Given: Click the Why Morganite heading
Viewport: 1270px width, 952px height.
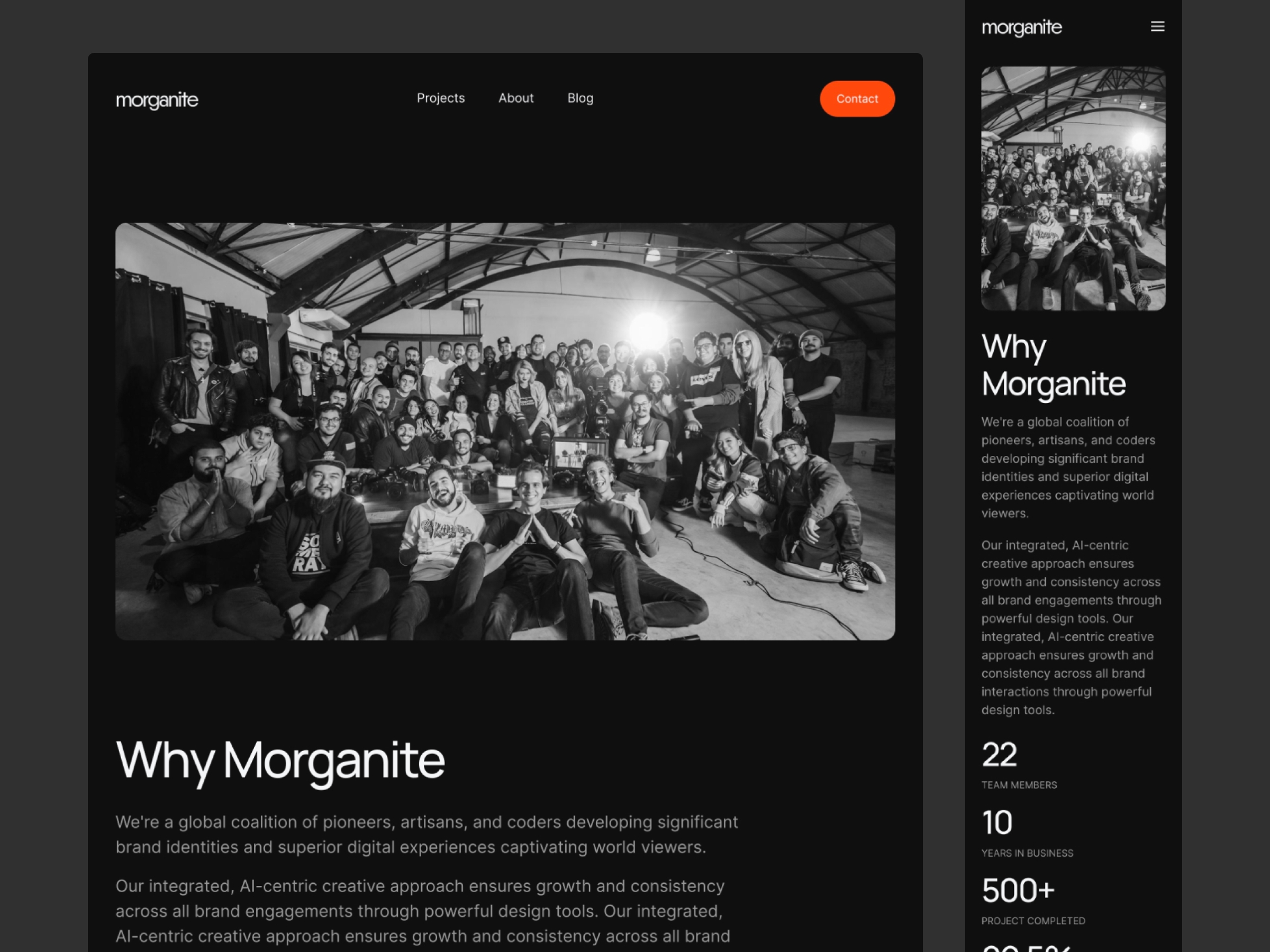Looking at the screenshot, I should (x=280, y=760).
